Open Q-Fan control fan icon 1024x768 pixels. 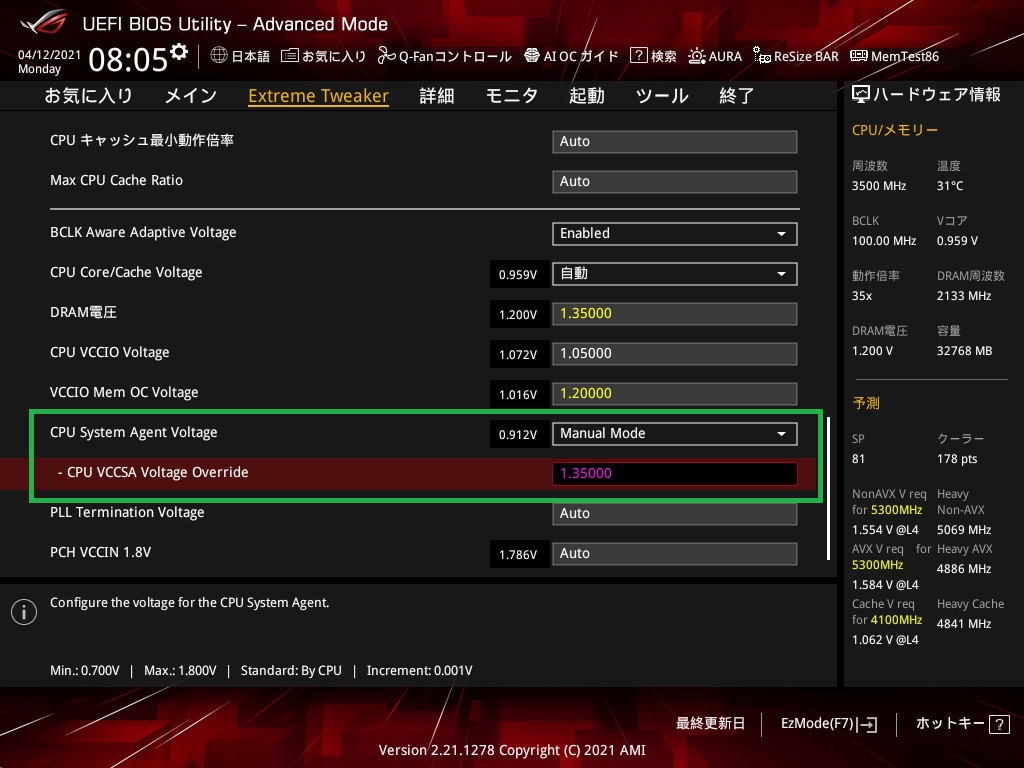tap(387, 56)
